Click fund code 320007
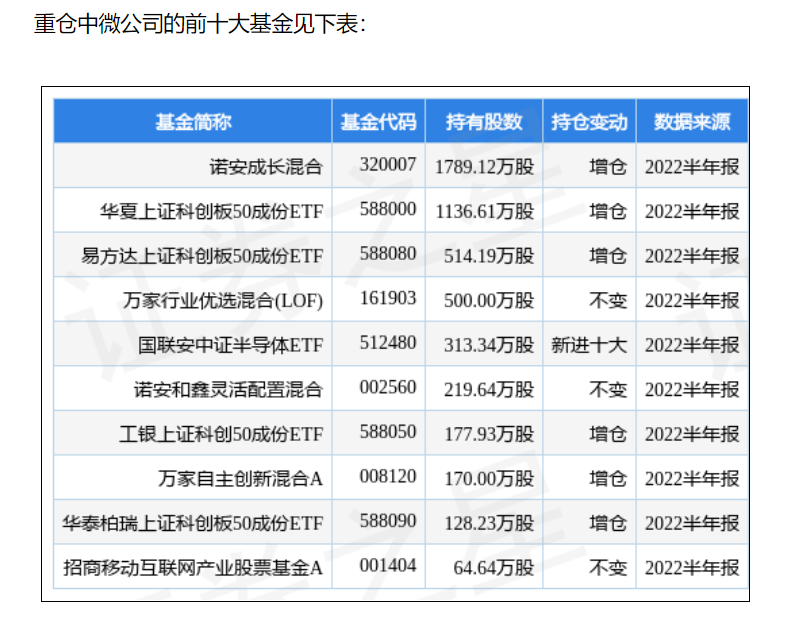Viewport: 796px width, 626px height. [388, 164]
